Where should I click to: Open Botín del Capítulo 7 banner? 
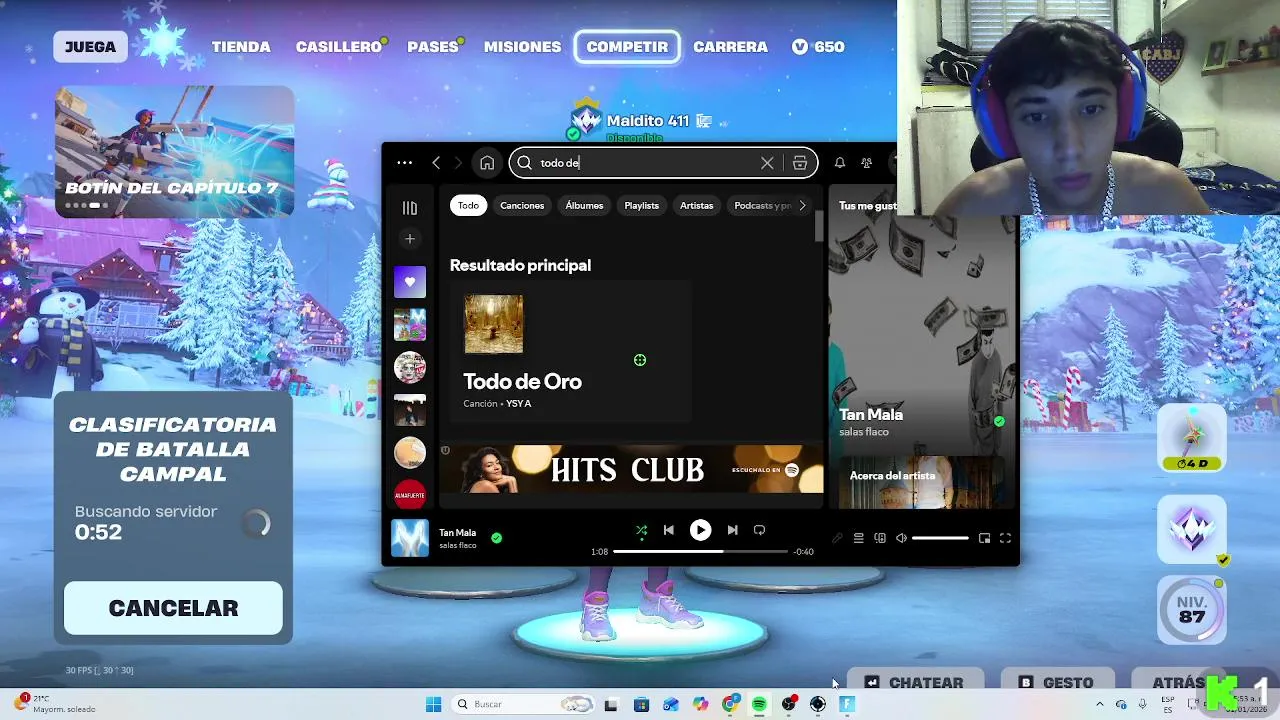[174, 151]
